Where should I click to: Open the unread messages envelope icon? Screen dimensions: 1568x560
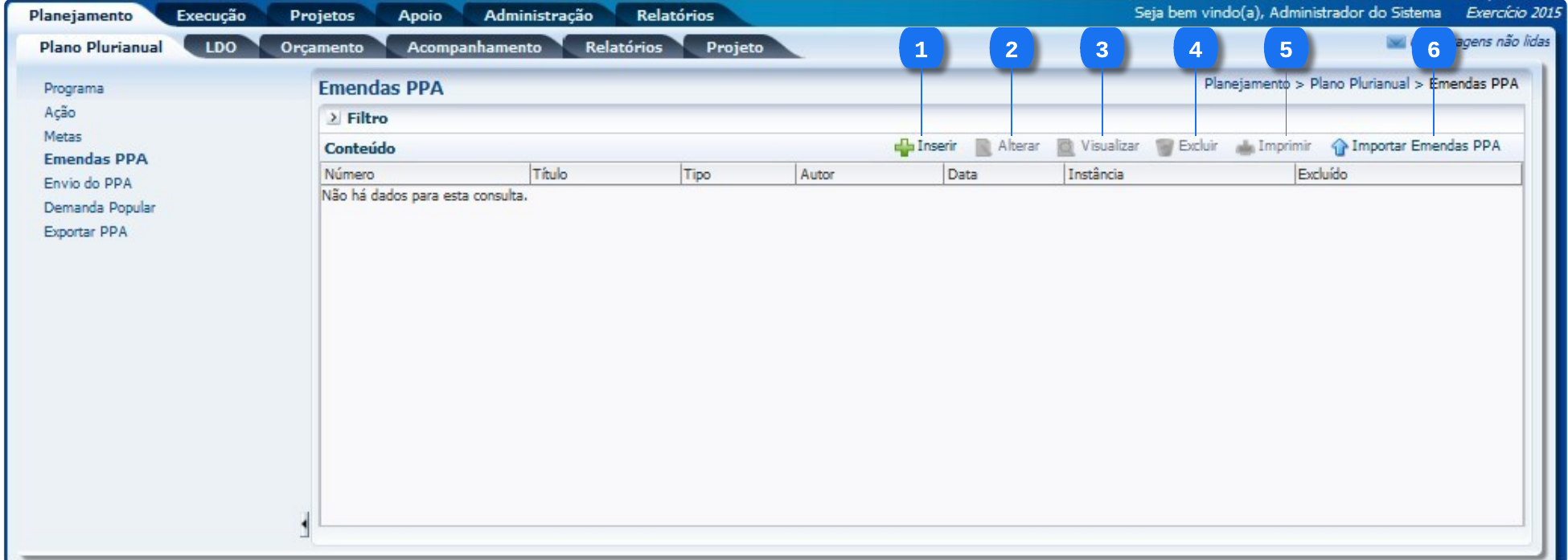coord(1396,42)
